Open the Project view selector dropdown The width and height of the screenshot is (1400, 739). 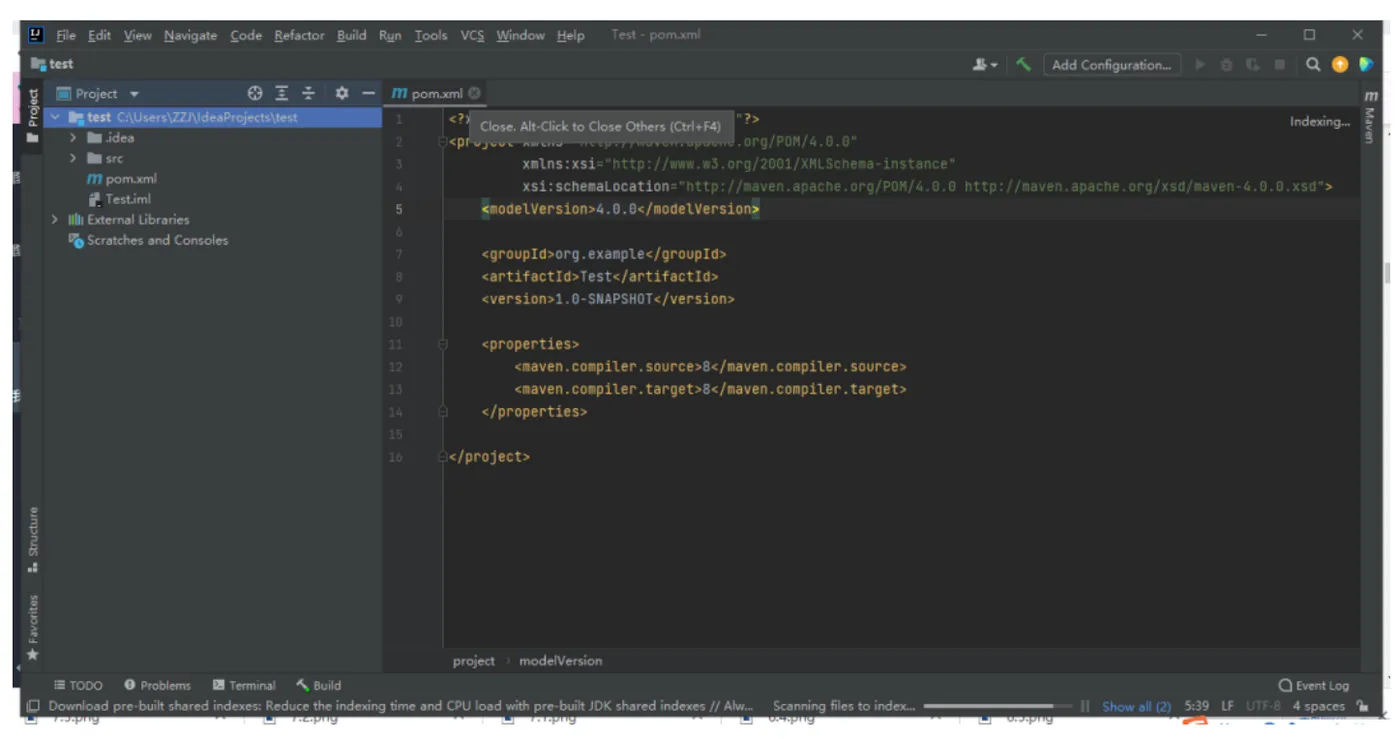97,93
